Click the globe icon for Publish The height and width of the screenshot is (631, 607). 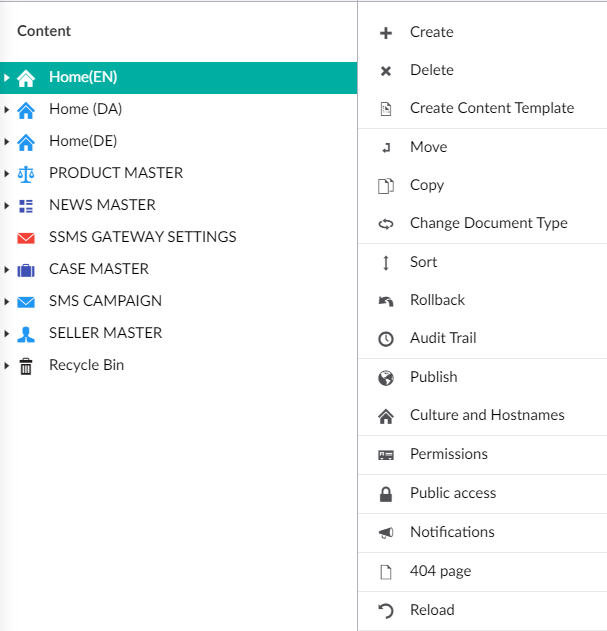point(386,378)
